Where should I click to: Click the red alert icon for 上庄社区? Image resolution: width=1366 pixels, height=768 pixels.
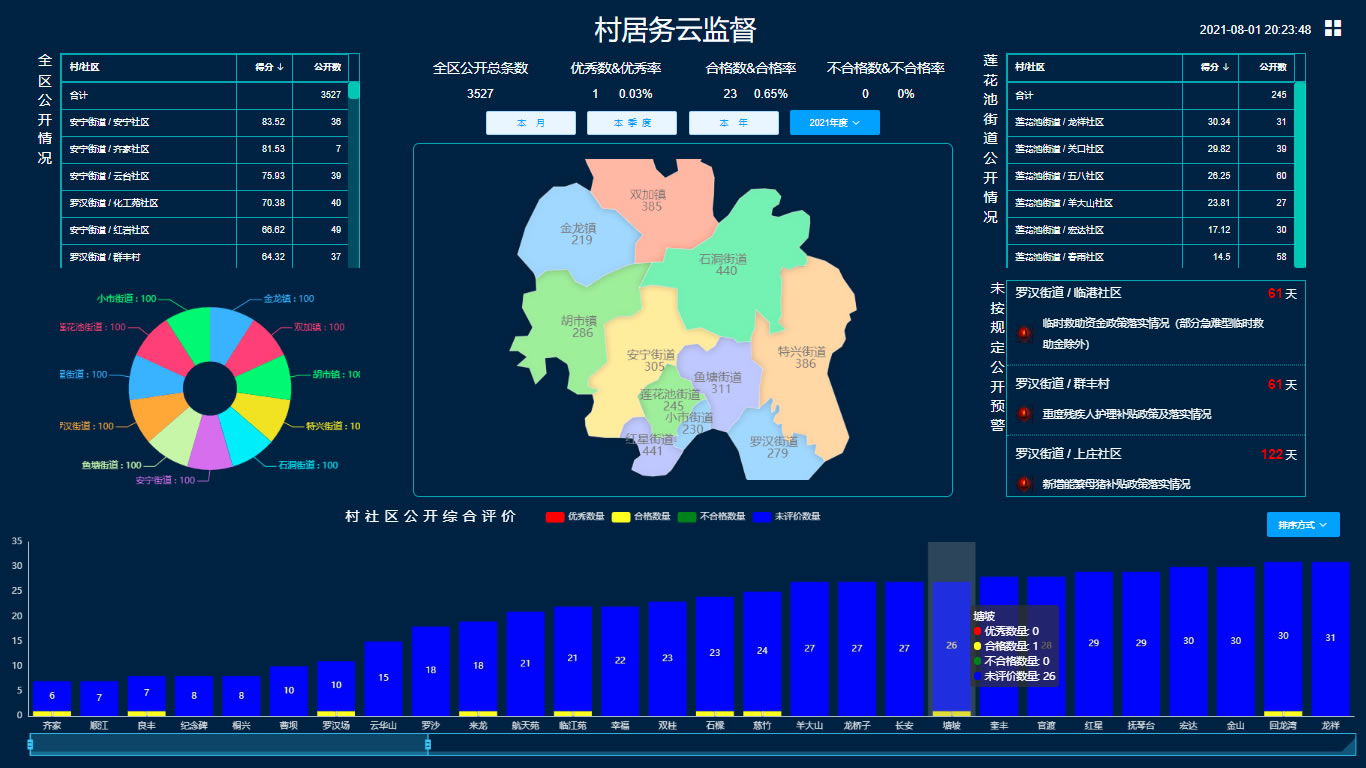[1024, 484]
